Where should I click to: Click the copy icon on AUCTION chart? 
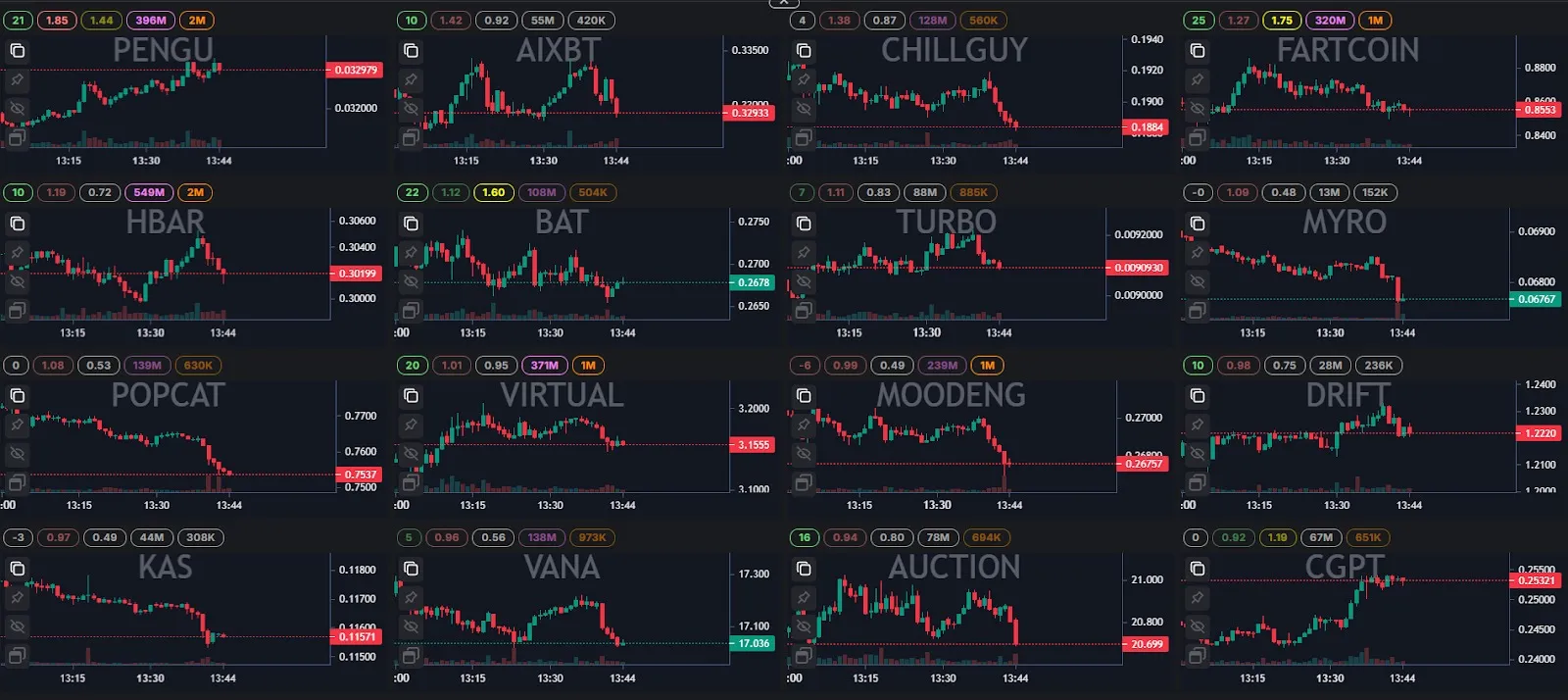pos(804,569)
